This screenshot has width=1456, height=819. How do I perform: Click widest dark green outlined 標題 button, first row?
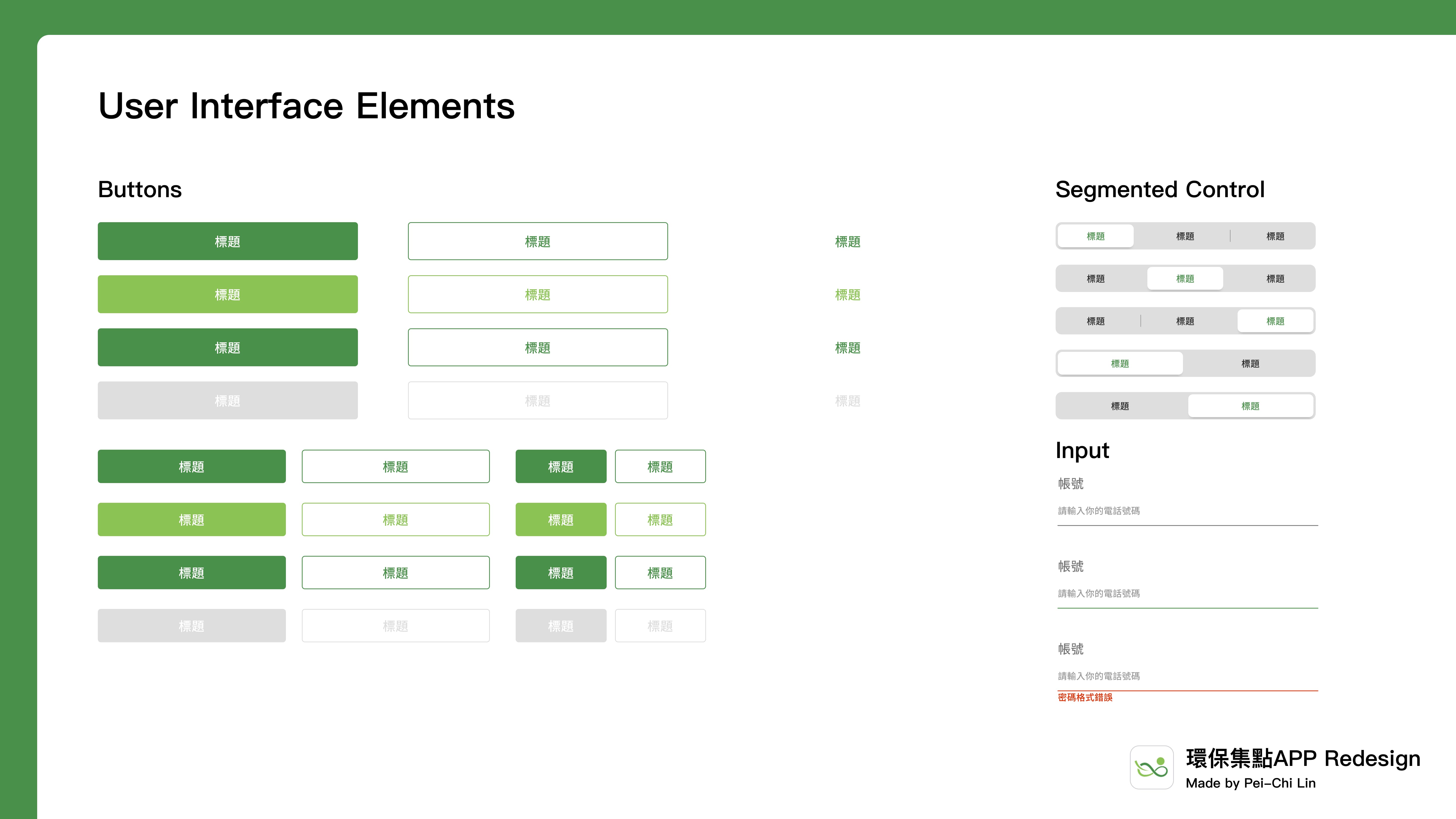pos(538,241)
